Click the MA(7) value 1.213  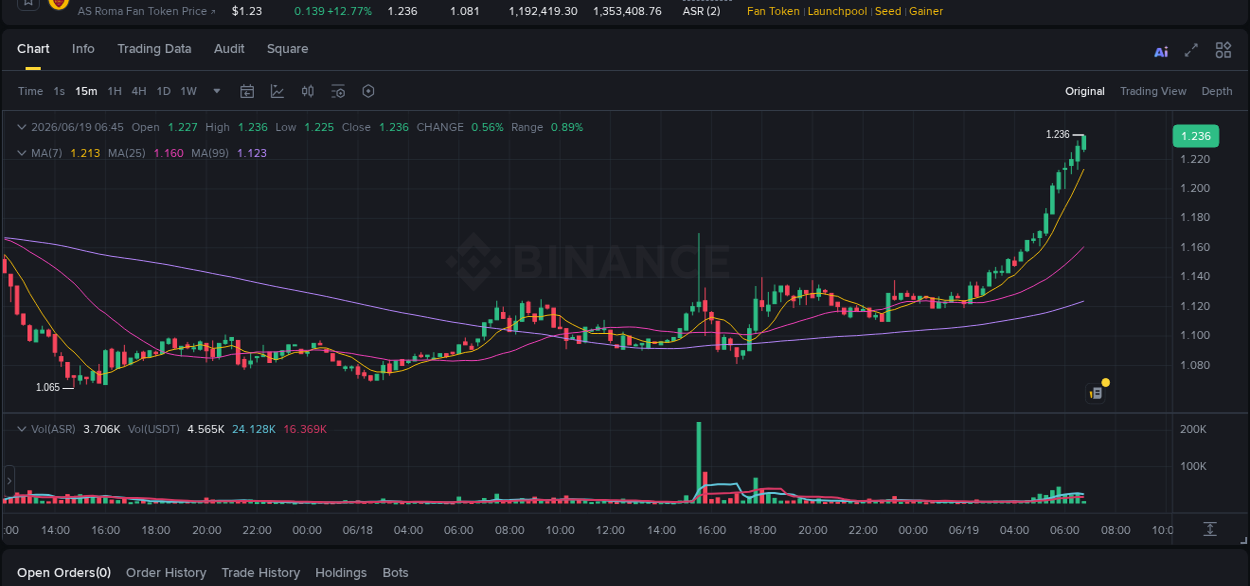tap(85, 153)
